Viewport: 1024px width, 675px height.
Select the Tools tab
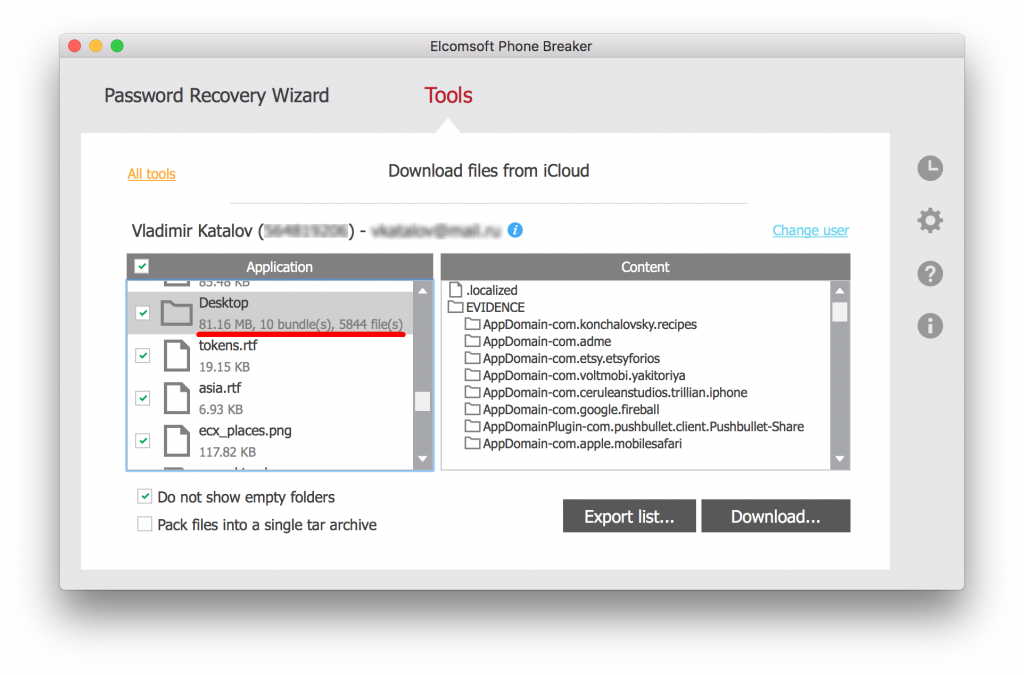tap(448, 95)
